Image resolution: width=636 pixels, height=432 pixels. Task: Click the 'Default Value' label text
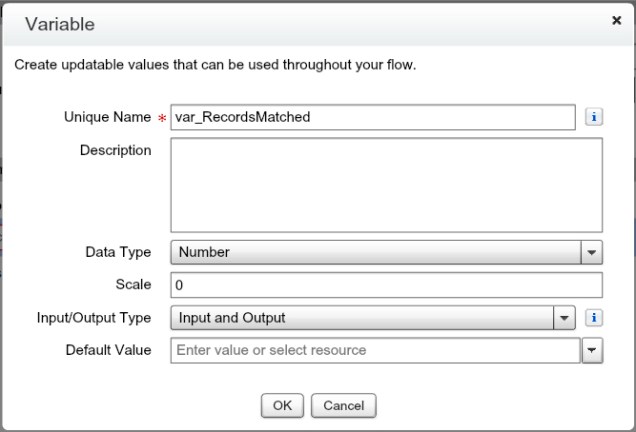[108, 350]
